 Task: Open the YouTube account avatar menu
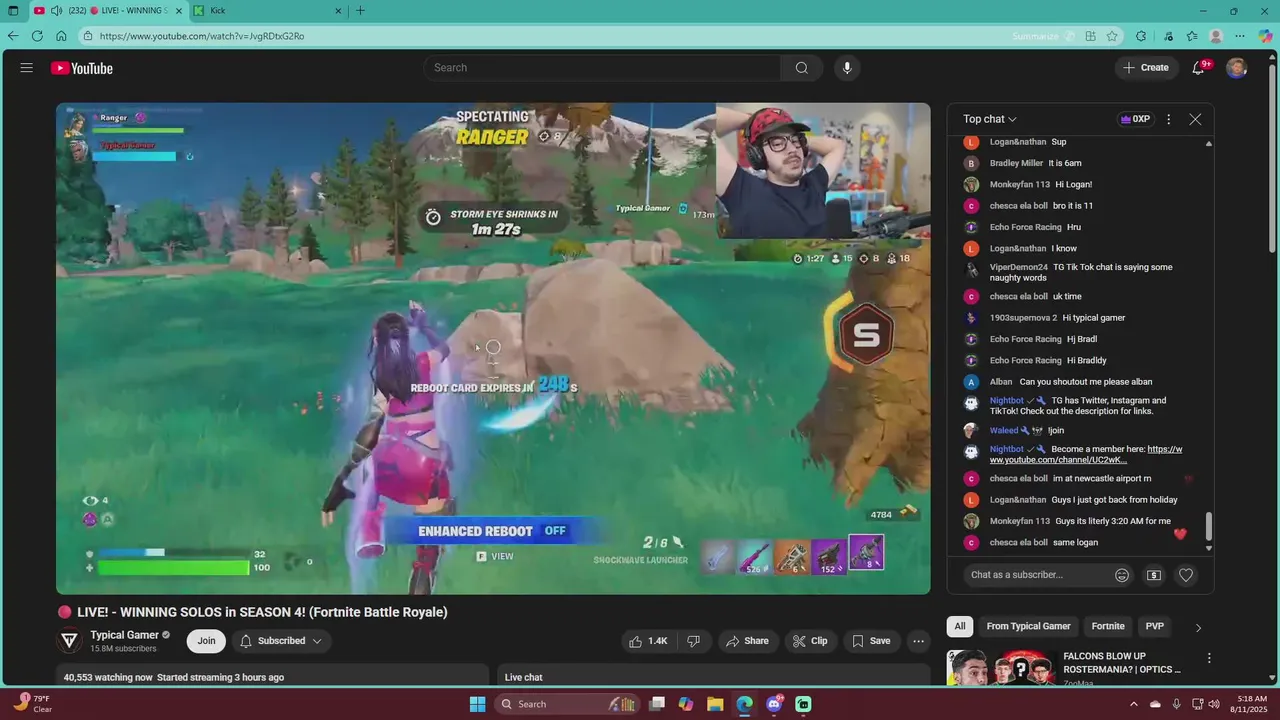click(1237, 68)
